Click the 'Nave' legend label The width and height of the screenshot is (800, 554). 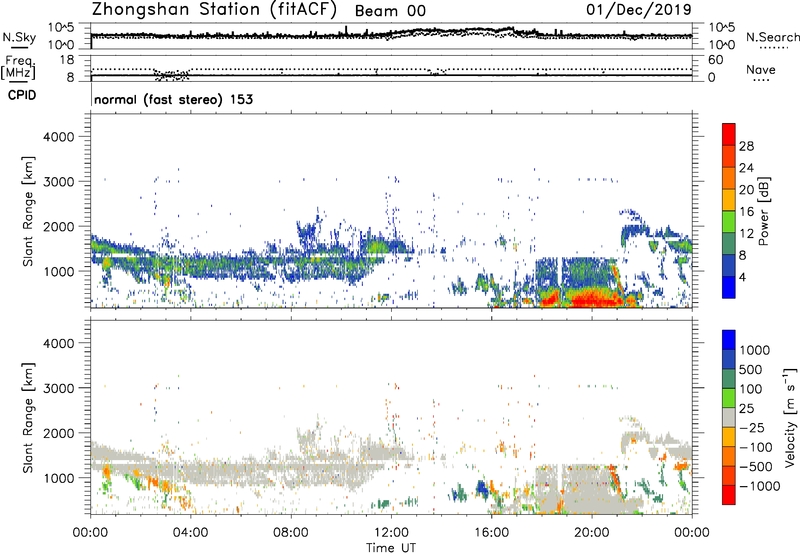click(761, 69)
